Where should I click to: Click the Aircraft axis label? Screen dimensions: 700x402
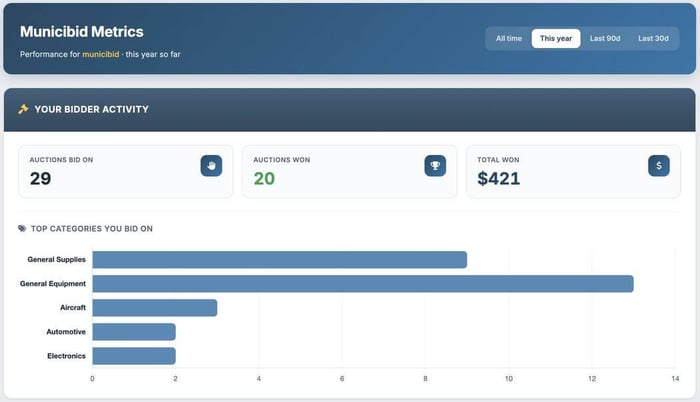[x=73, y=308]
